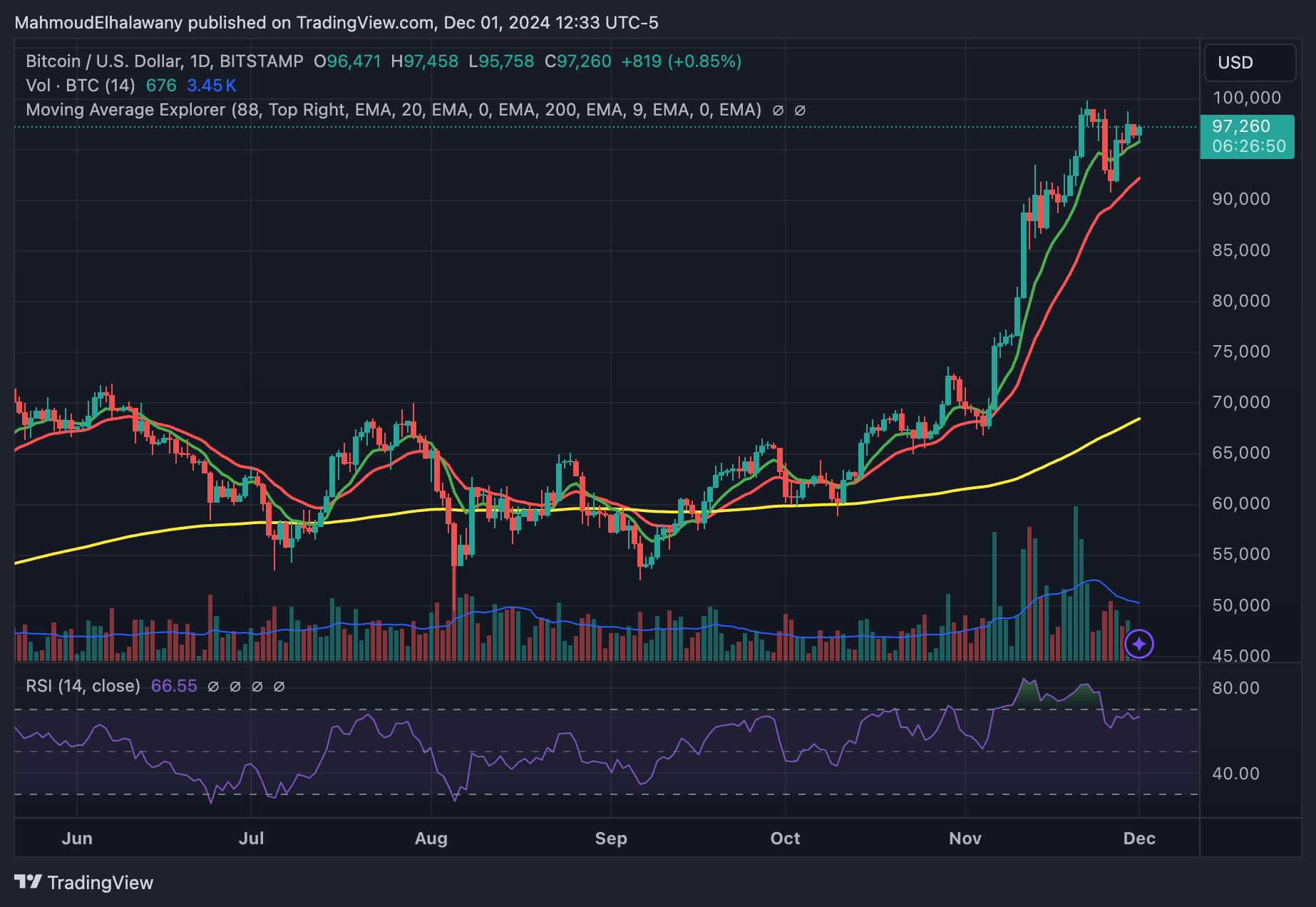1316x907 pixels.
Task: Click the purple sparkle icon on the chart
Action: tap(1138, 644)
